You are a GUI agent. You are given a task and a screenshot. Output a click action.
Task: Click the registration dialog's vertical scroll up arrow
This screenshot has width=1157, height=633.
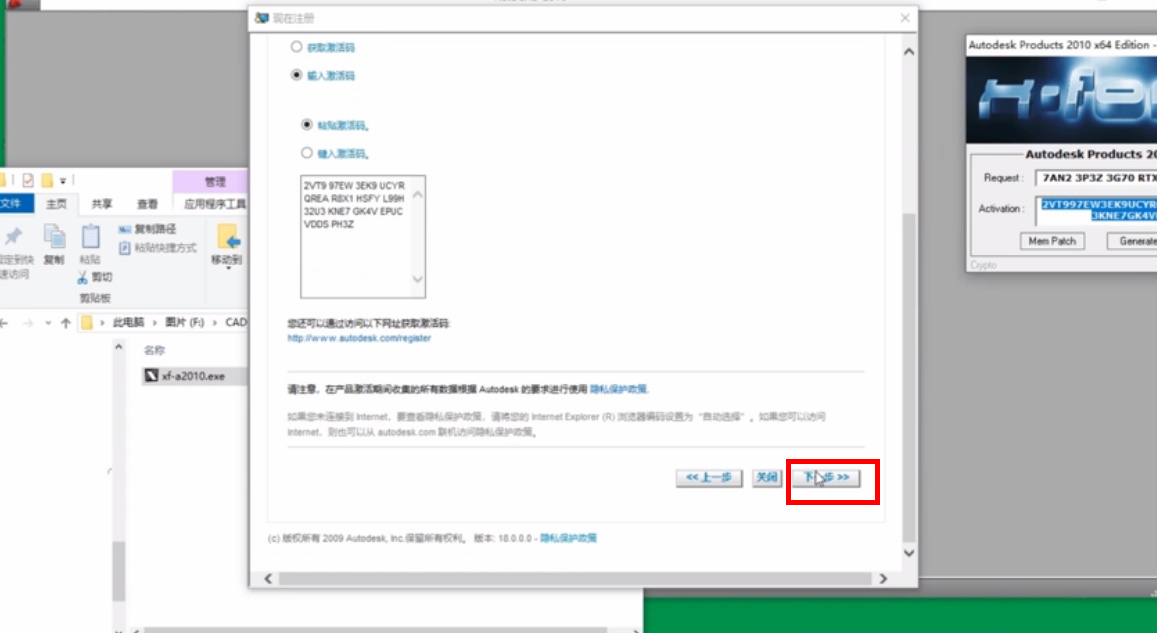(x=909, y=52)
